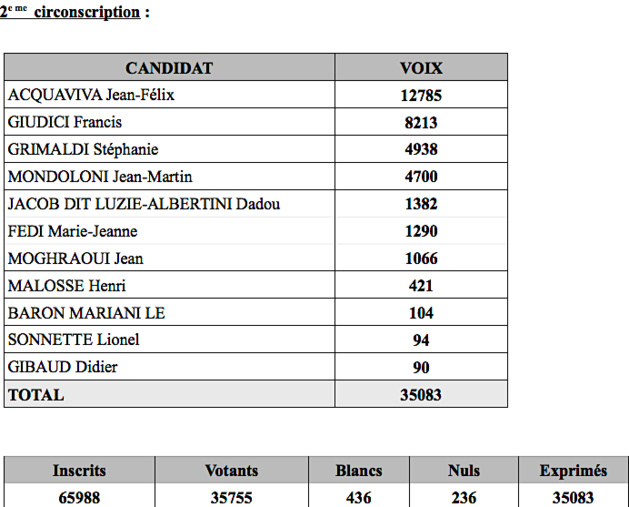
Task: Click the Inscrits column header
Action: point(79,470)
